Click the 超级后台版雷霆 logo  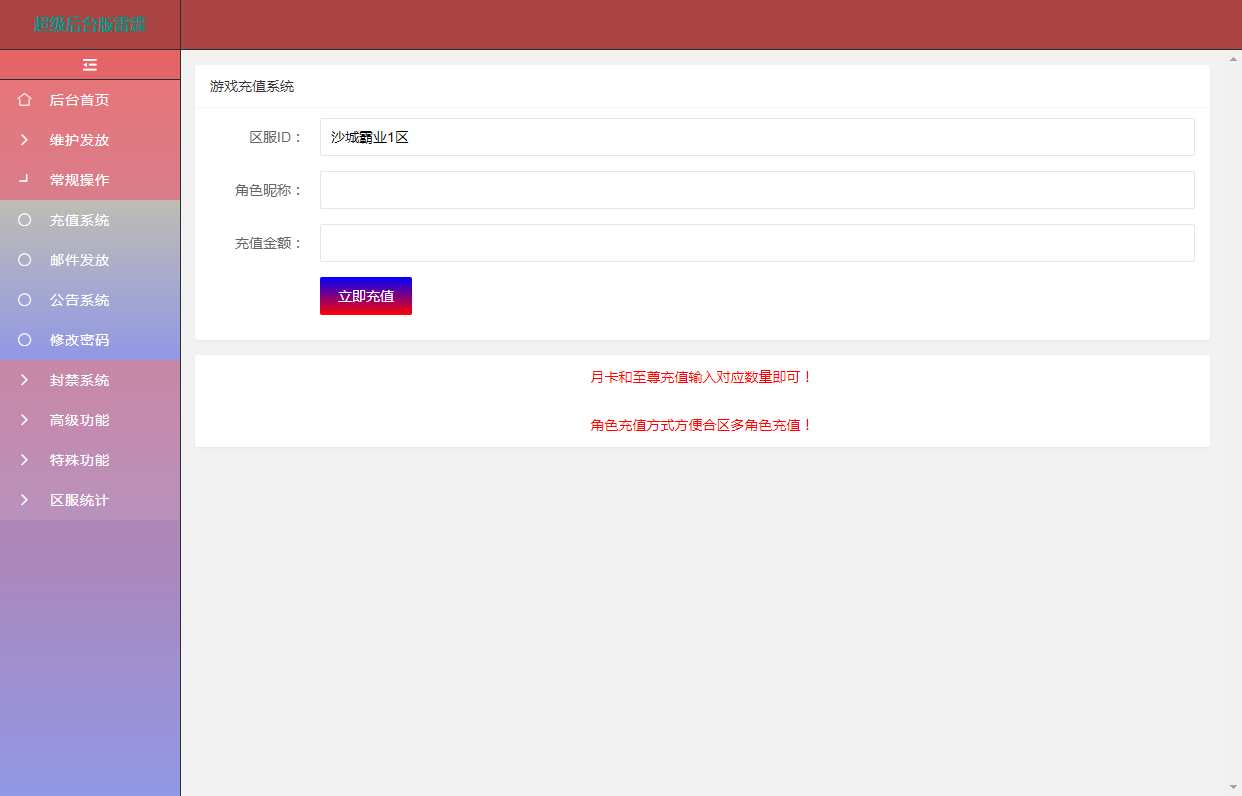[89, 23]
